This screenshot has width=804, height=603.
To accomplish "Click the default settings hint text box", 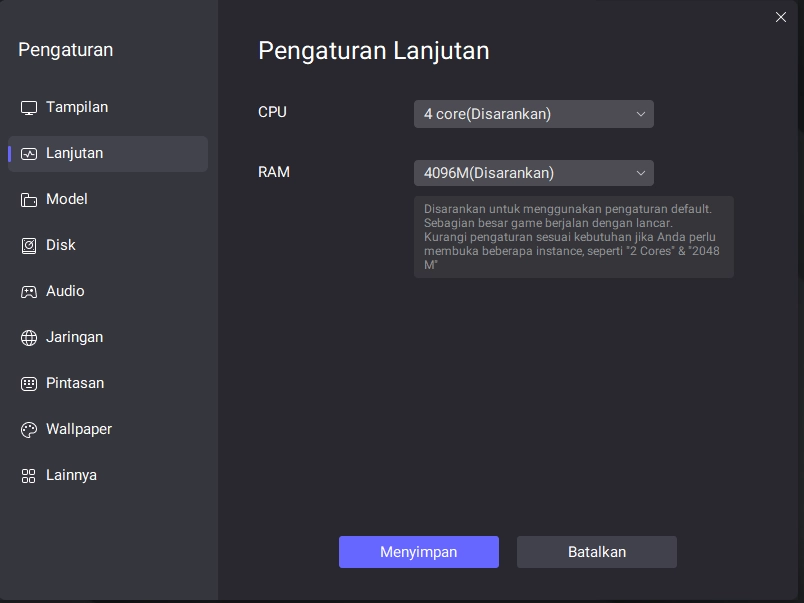I will [573, 237].
